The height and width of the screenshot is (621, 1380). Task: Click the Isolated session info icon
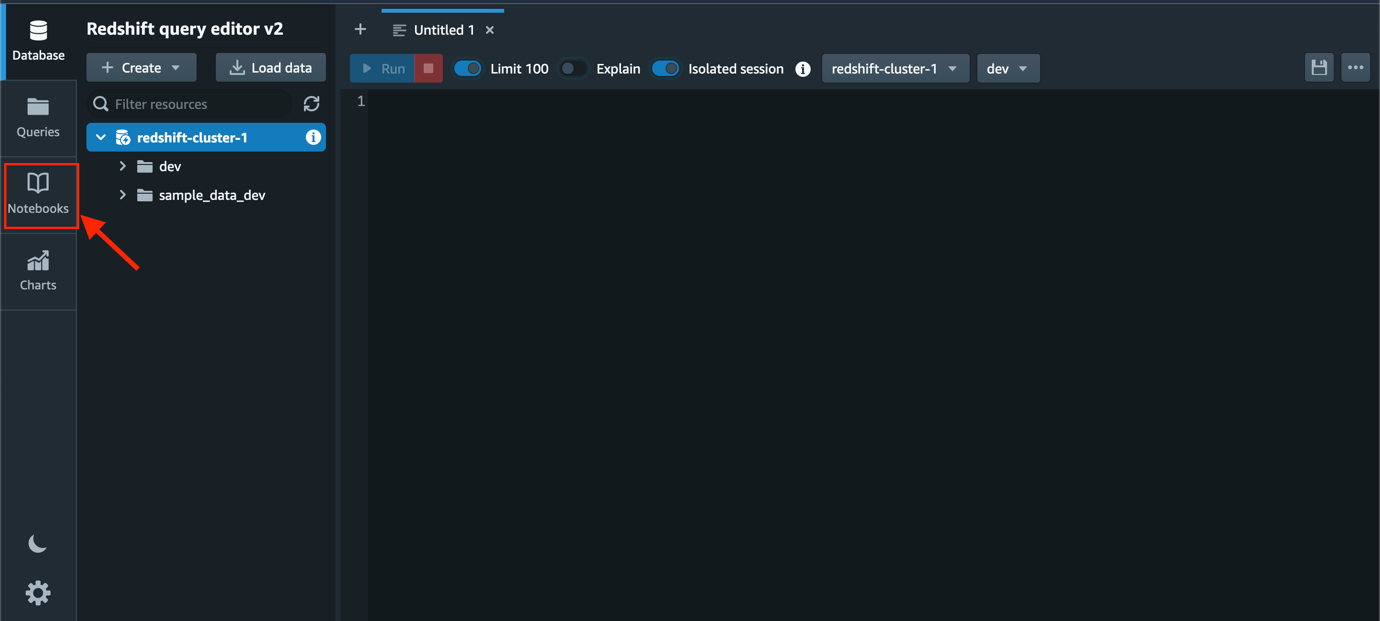coord(802,69)
